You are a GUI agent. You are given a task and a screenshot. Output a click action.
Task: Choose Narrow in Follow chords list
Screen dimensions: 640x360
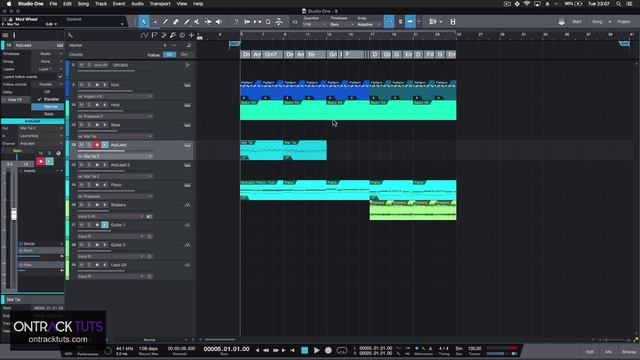coord(48,107)
